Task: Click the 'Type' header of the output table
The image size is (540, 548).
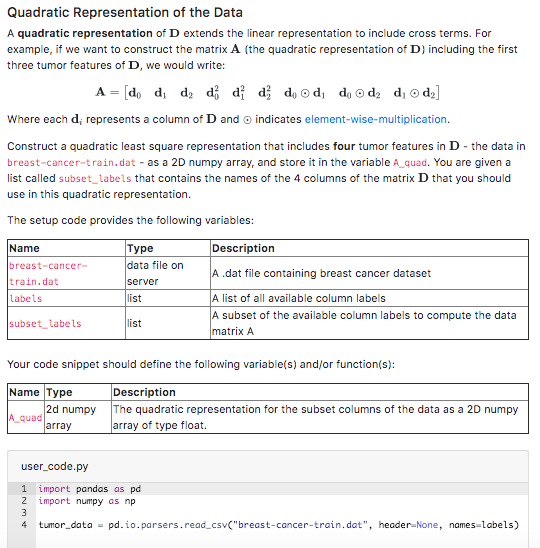Action: [78, 392]
